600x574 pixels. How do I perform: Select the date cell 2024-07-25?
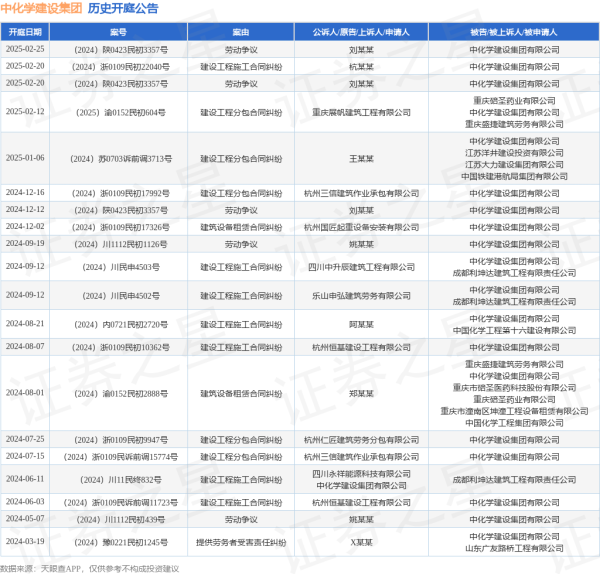(25, 439)
